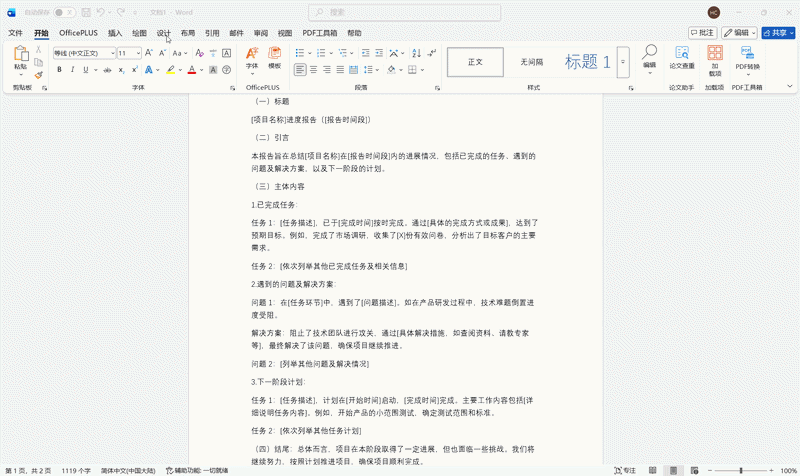The image size is (800, 476).
Task: Toggle strikethrough formatting
Action: click(107, 70)
